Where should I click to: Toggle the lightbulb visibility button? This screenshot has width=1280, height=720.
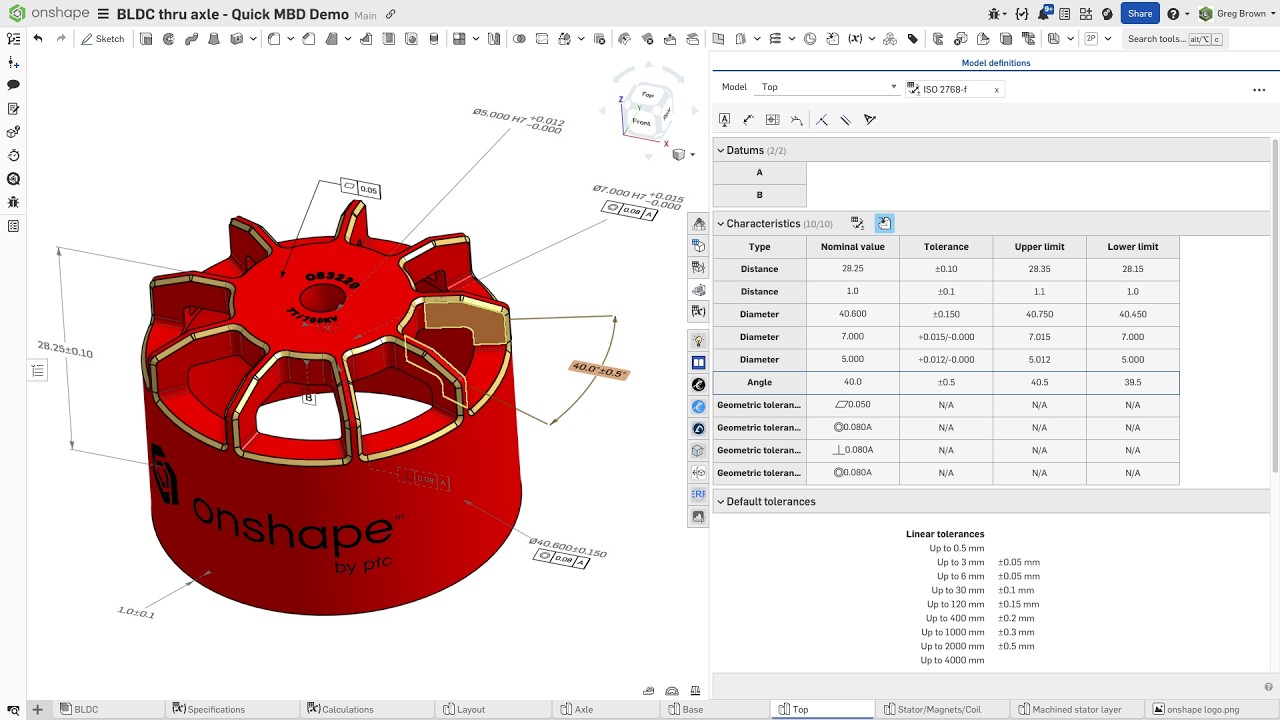coord(699,340)
